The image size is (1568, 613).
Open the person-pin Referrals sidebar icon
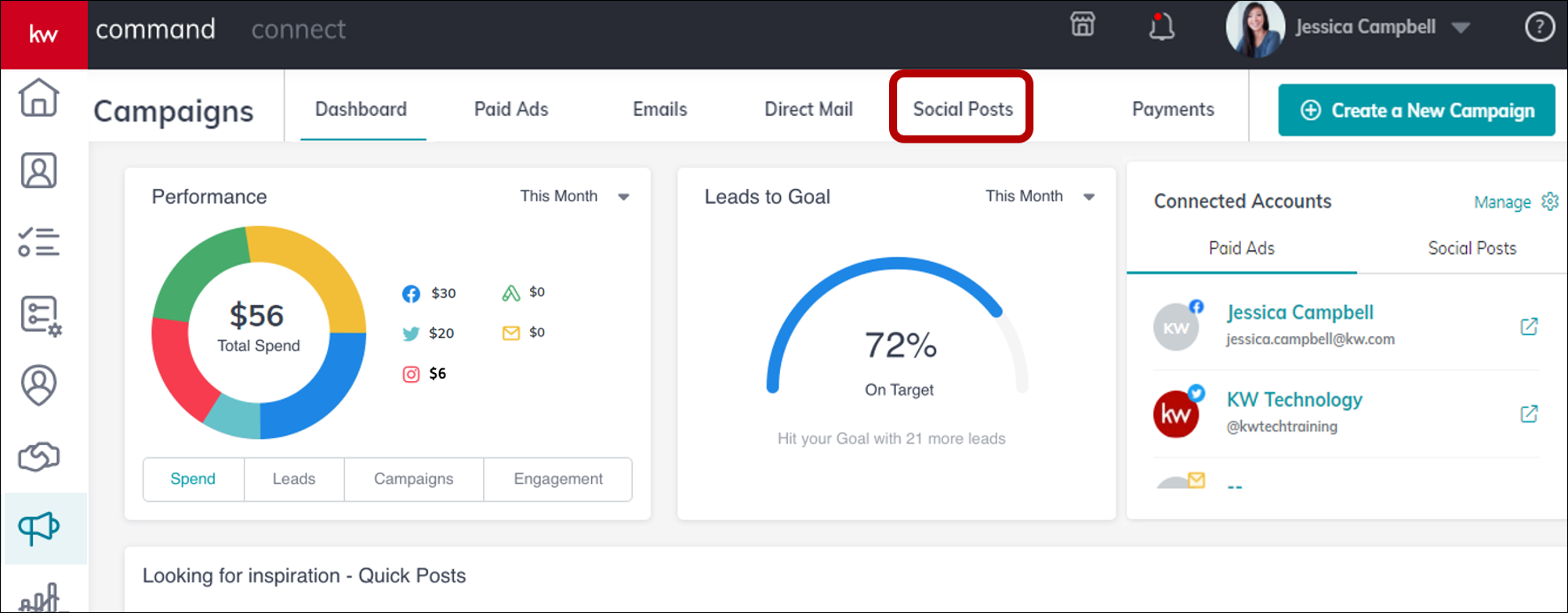[x=39, y=385]
